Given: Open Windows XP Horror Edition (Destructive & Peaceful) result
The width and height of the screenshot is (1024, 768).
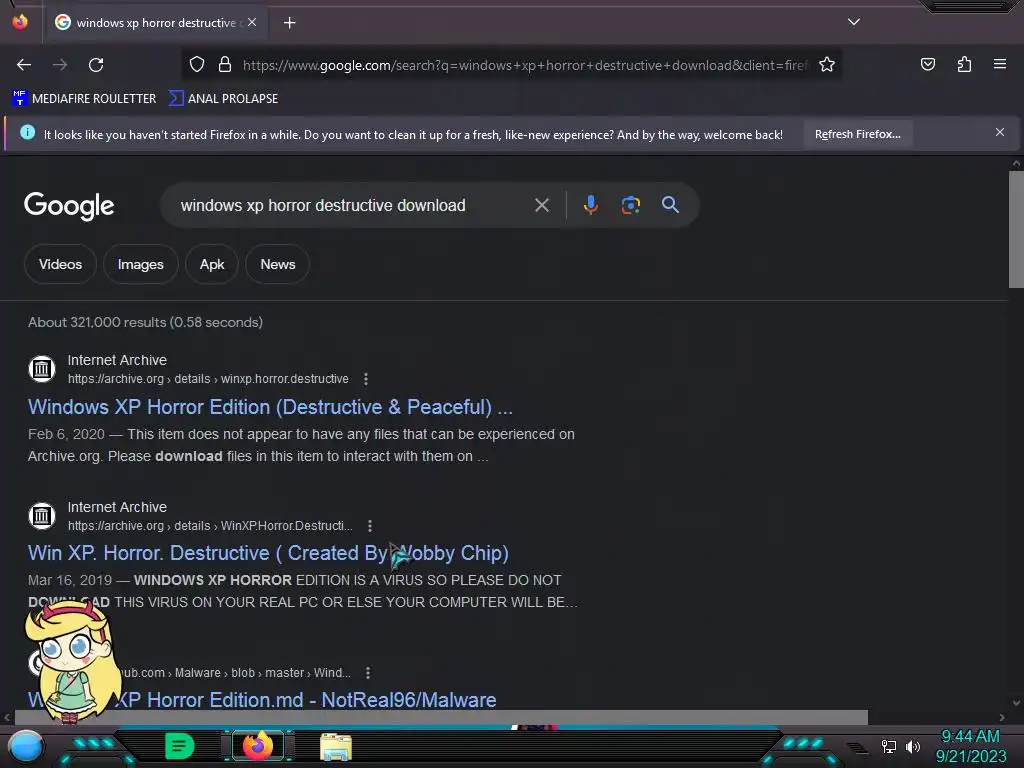Looking at the screenshot, I should pos(270,407).
